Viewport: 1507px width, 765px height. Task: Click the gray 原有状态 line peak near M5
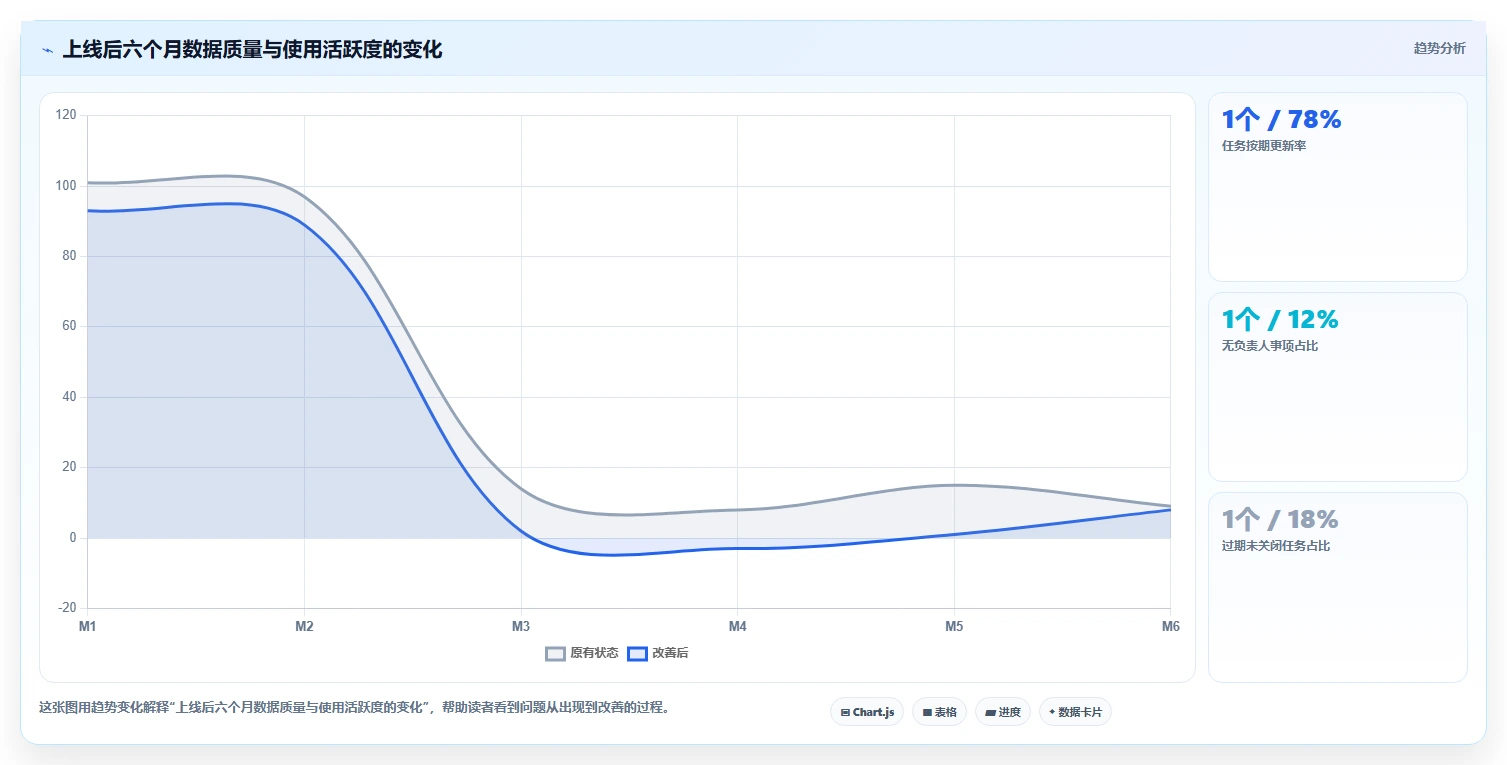(x=954, y=485)
